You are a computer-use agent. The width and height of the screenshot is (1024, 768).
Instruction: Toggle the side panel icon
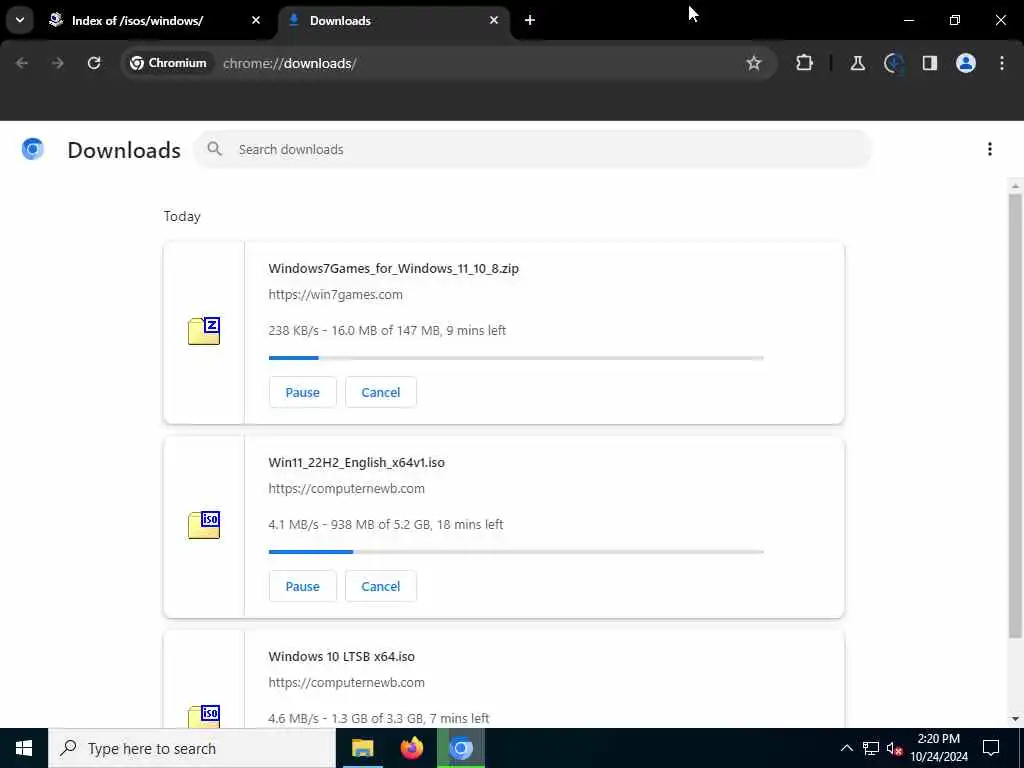click(930, 63)
